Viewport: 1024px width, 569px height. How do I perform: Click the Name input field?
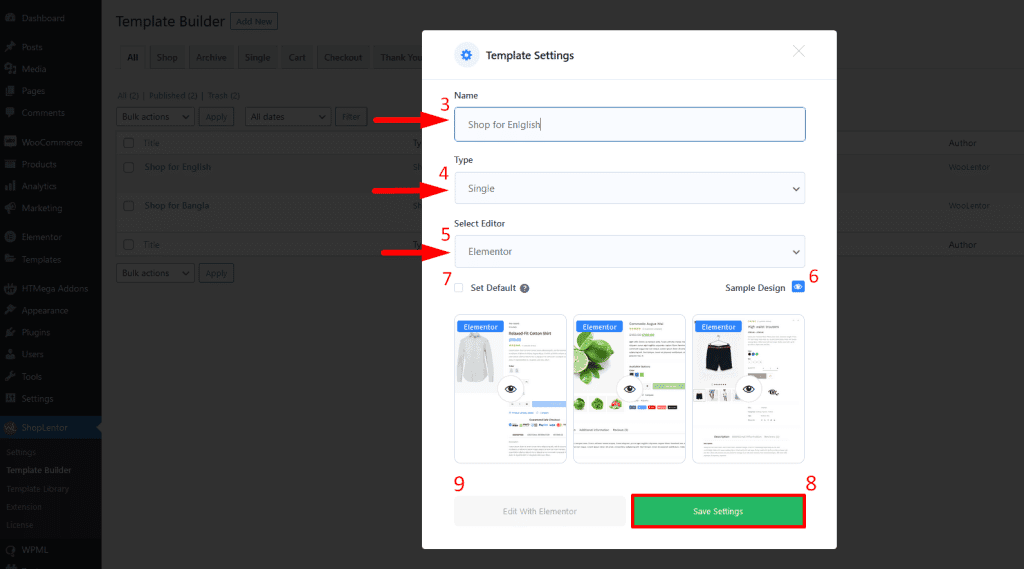[x=629, y=125]
